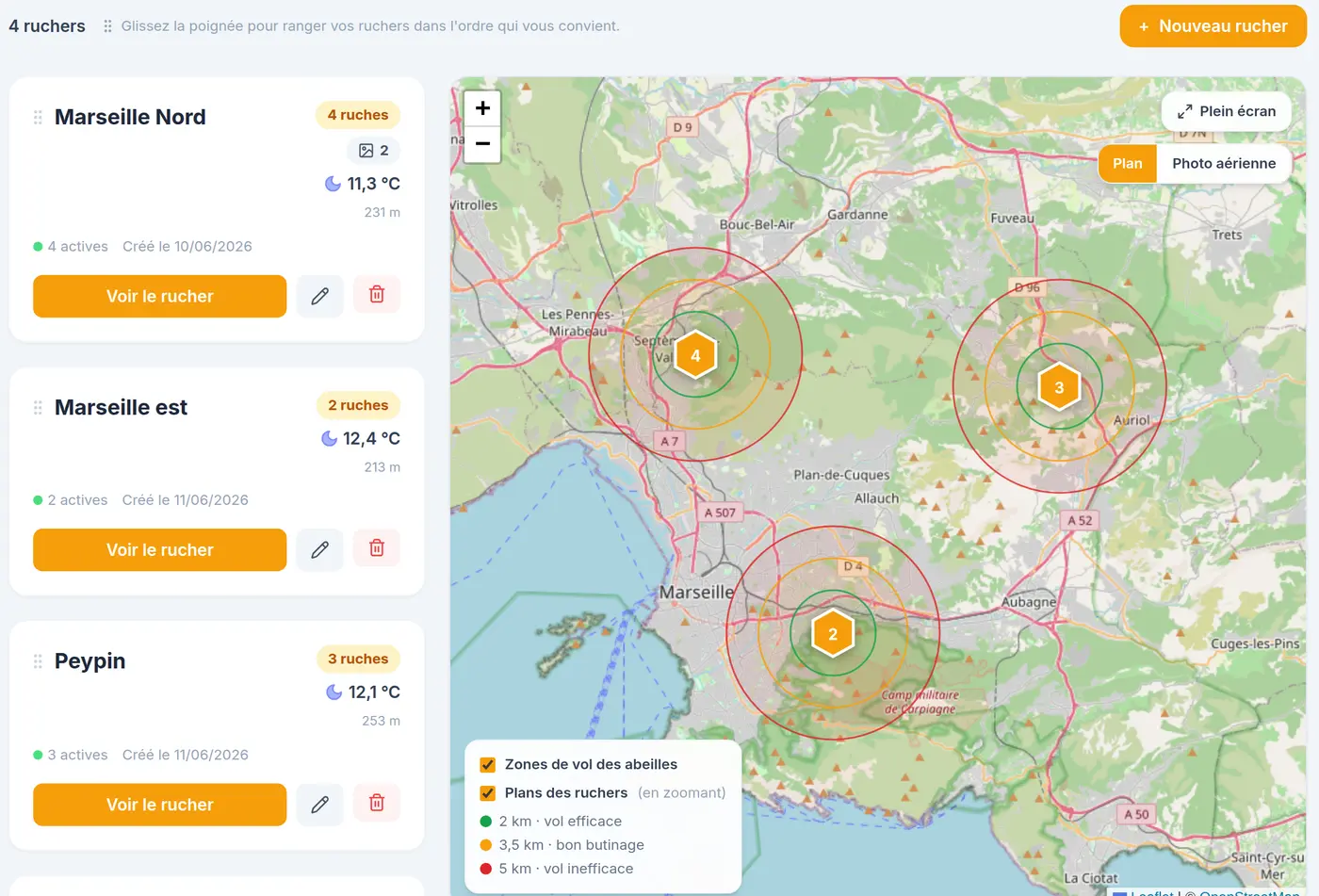Click the Marseille Nord apiary title
Viewport: 1319px width, 896px height.
pyautogui.click(x=130, y=117)
